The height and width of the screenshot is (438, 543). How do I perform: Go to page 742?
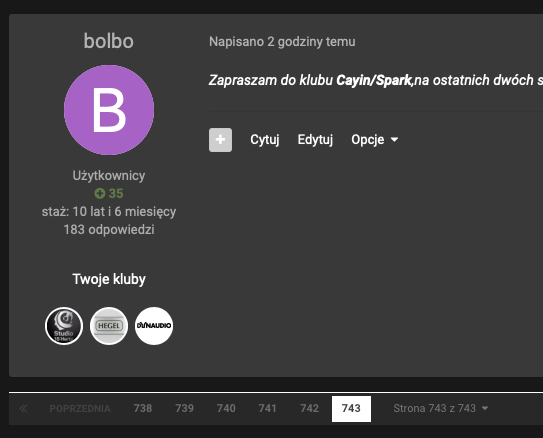point(310,409)
